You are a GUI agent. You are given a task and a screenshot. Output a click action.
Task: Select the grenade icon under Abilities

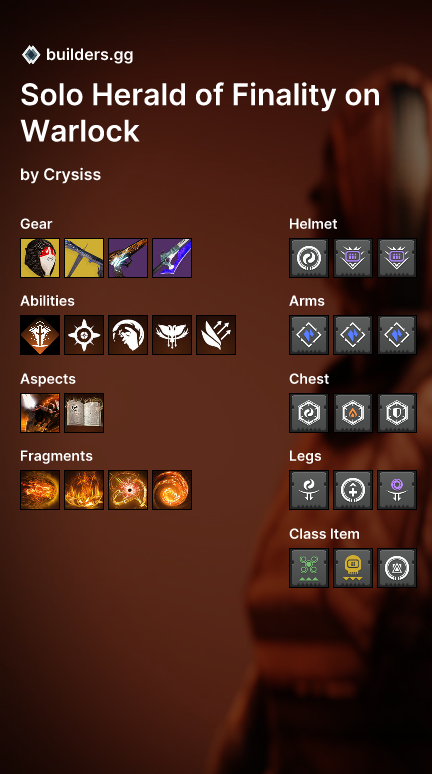(x=84, y=335)
